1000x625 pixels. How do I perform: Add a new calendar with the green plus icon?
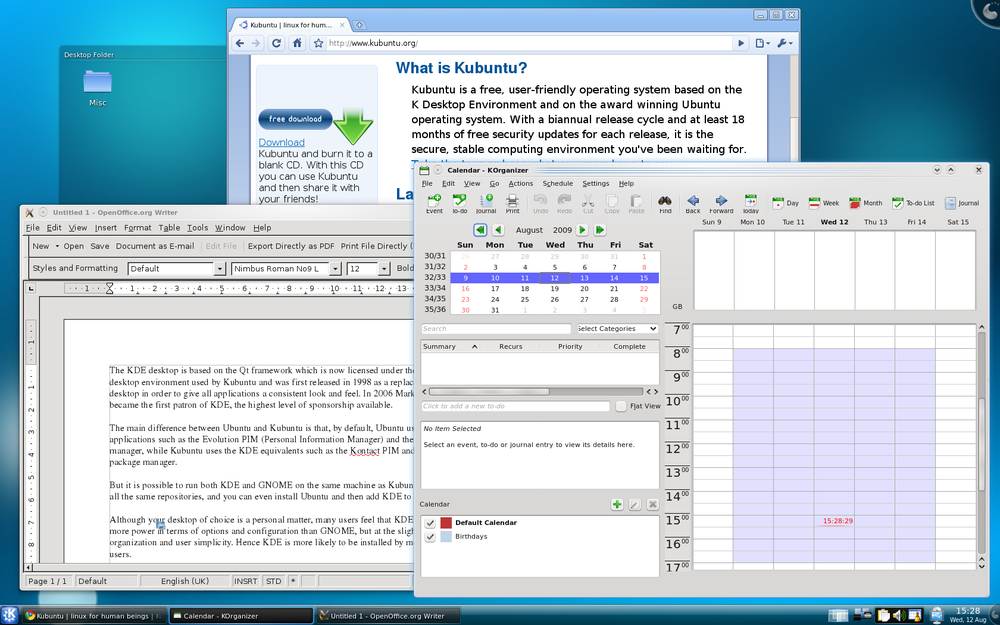tap(617, 504)
